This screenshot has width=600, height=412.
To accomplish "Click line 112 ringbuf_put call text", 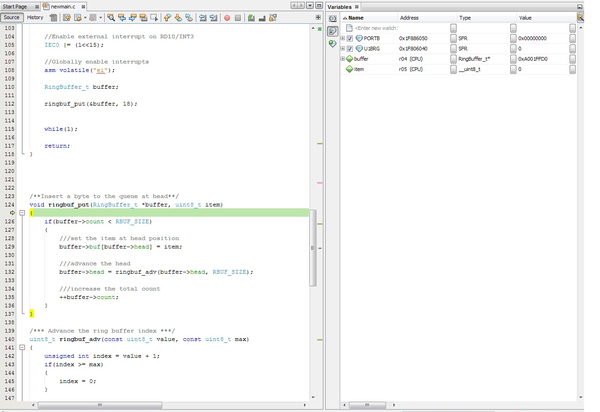I will [x=91, y=104].
